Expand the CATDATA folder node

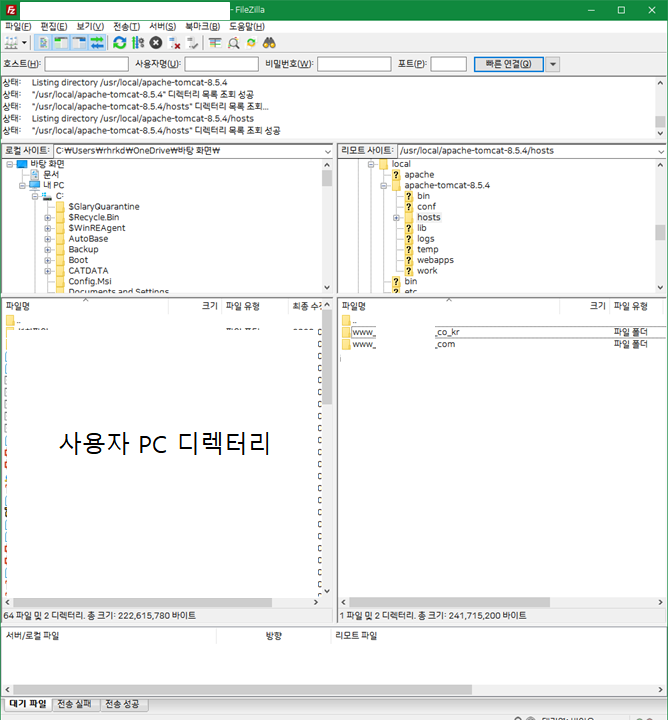tap(48, 271)
